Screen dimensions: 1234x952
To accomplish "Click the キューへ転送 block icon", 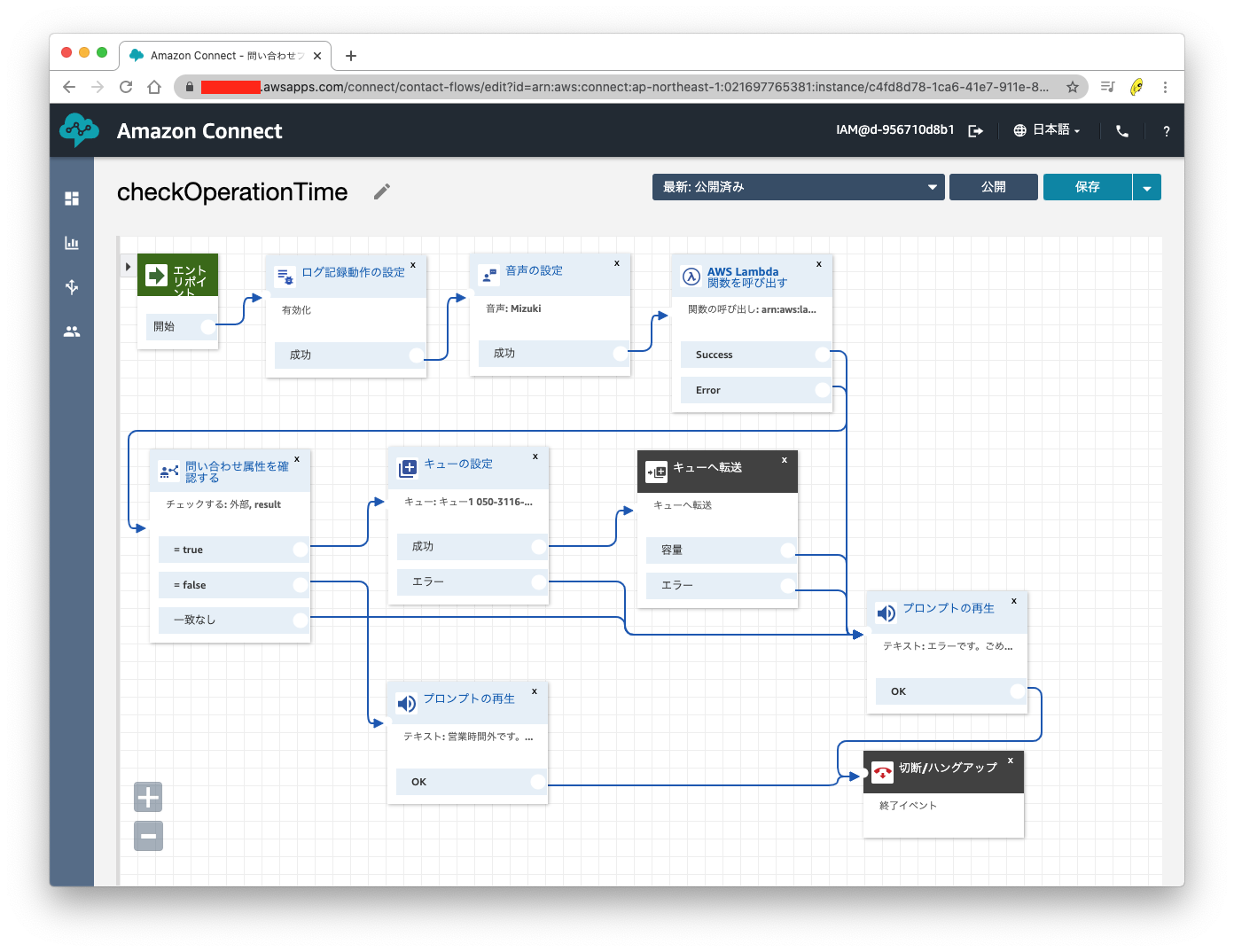I will pos(657,472).
